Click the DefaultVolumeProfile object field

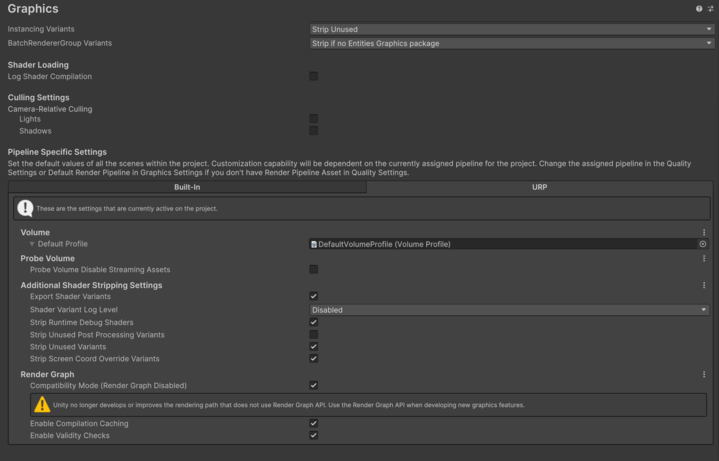click(x=500, y=244)
